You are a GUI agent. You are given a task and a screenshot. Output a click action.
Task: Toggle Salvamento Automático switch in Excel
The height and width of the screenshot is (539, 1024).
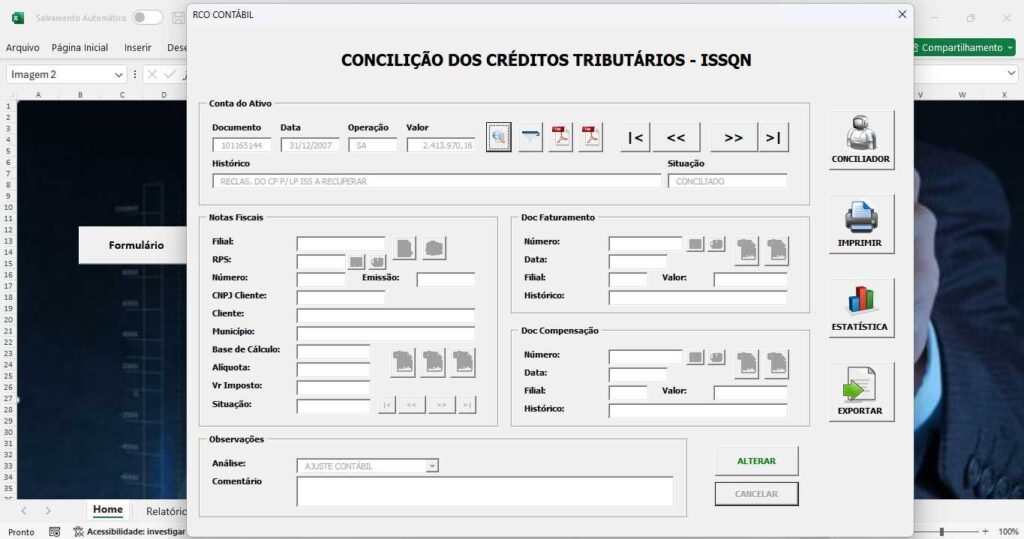click(x=148, y=18)
